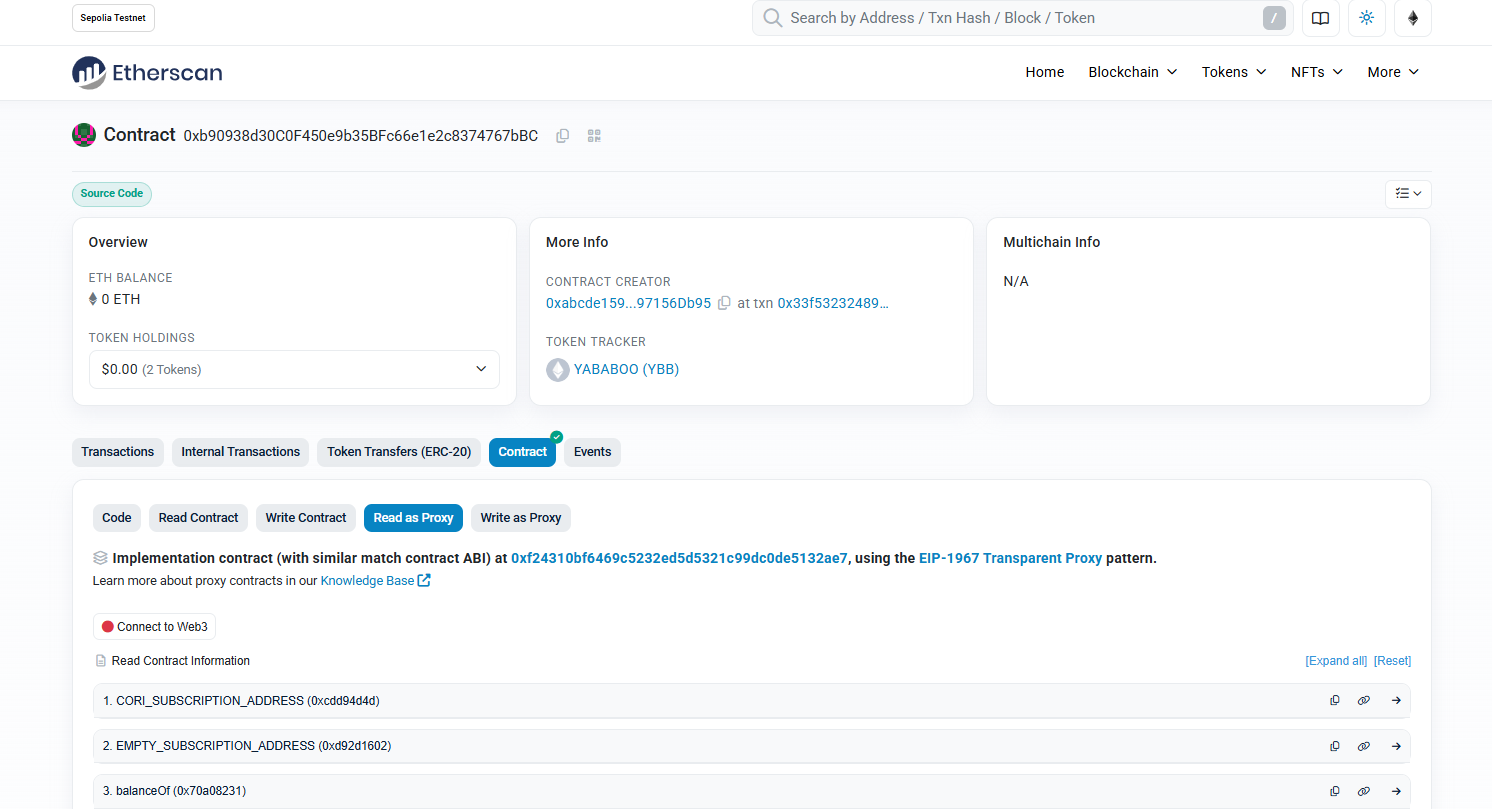Open the Tokens navigation menu
Image resolution: width=1492 pixels, height=809 pixels.
click(x=1233, y=72)
